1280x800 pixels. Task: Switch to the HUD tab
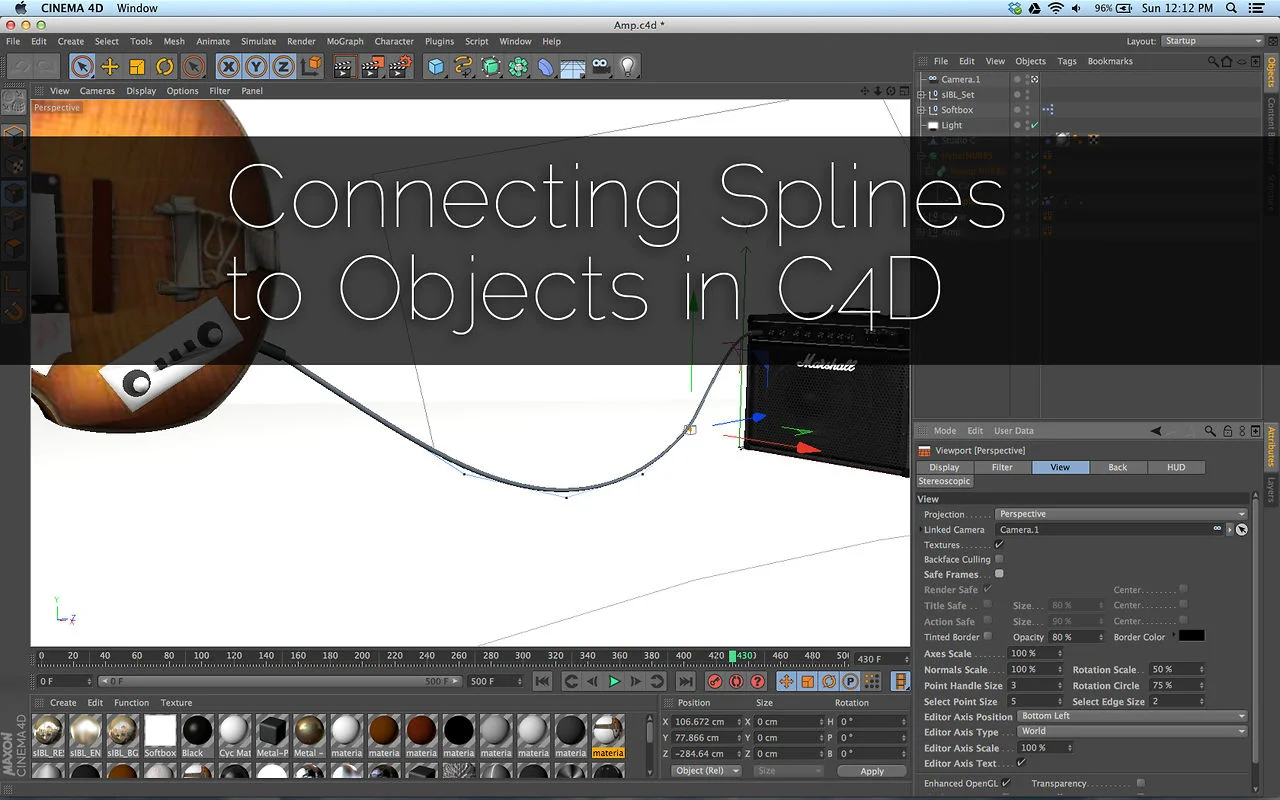[x=1176, y=467]
